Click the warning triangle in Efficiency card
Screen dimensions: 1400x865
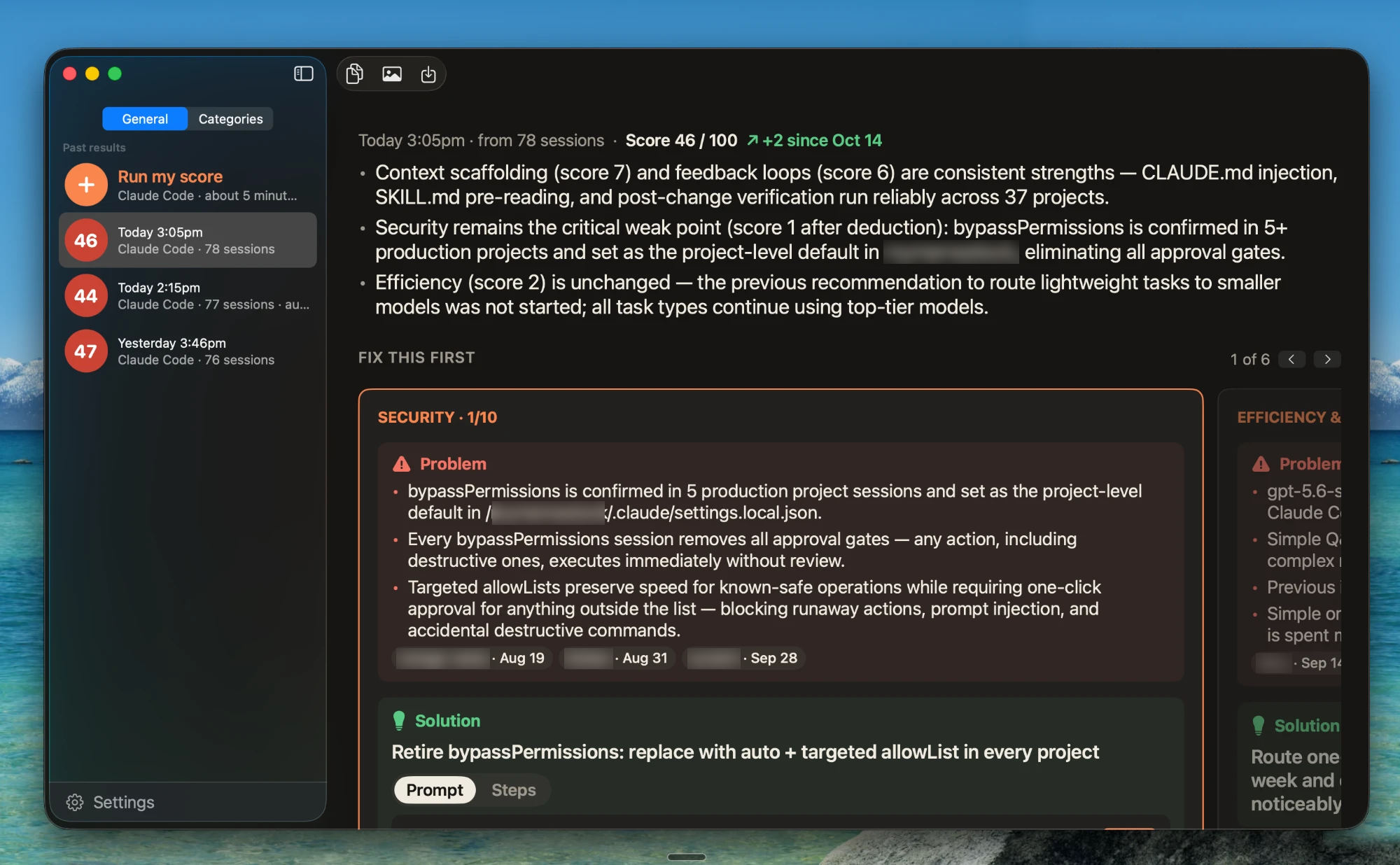pyautogui.click(x=1261, y=464)
